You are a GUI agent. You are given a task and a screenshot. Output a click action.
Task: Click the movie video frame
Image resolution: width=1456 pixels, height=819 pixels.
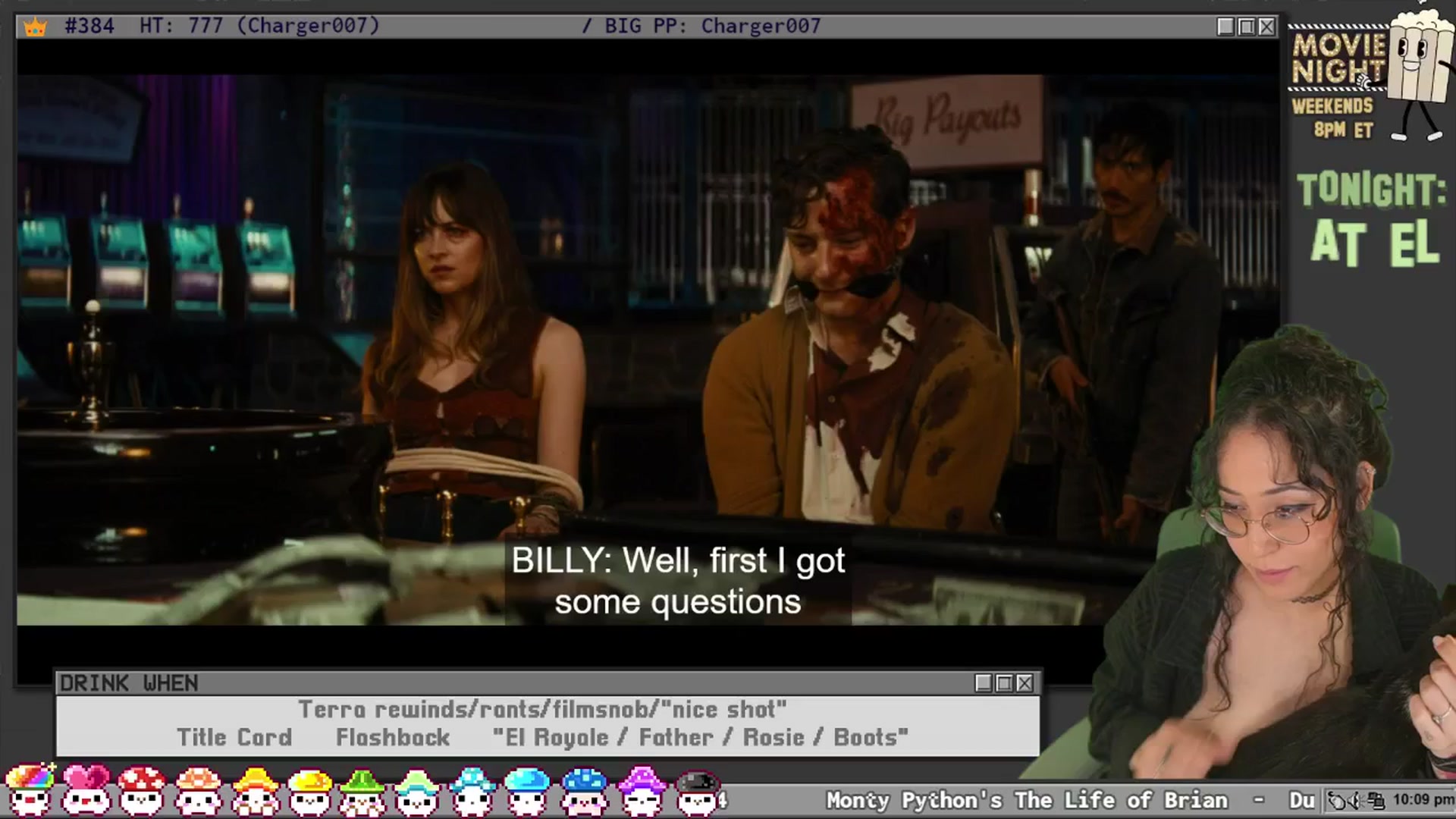648,349
